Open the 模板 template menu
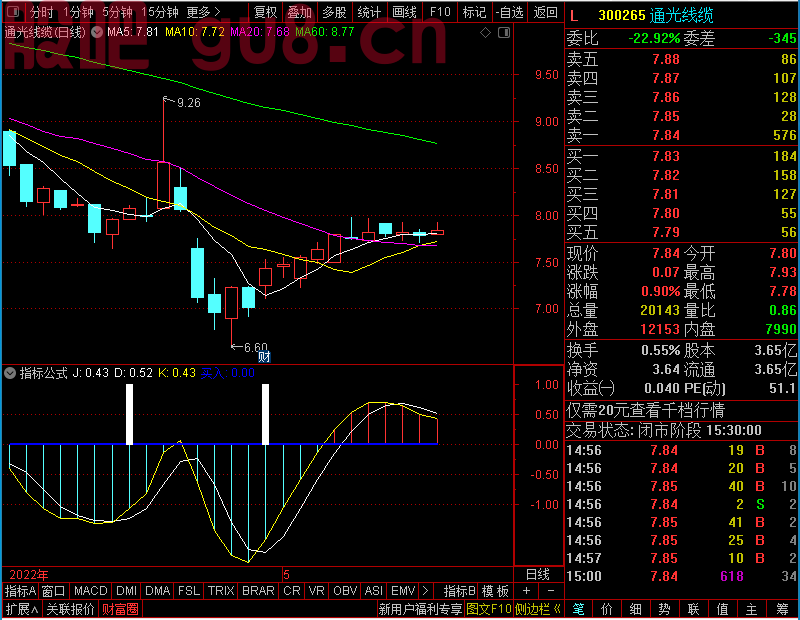The image size is (800, 620). [495, 591]
